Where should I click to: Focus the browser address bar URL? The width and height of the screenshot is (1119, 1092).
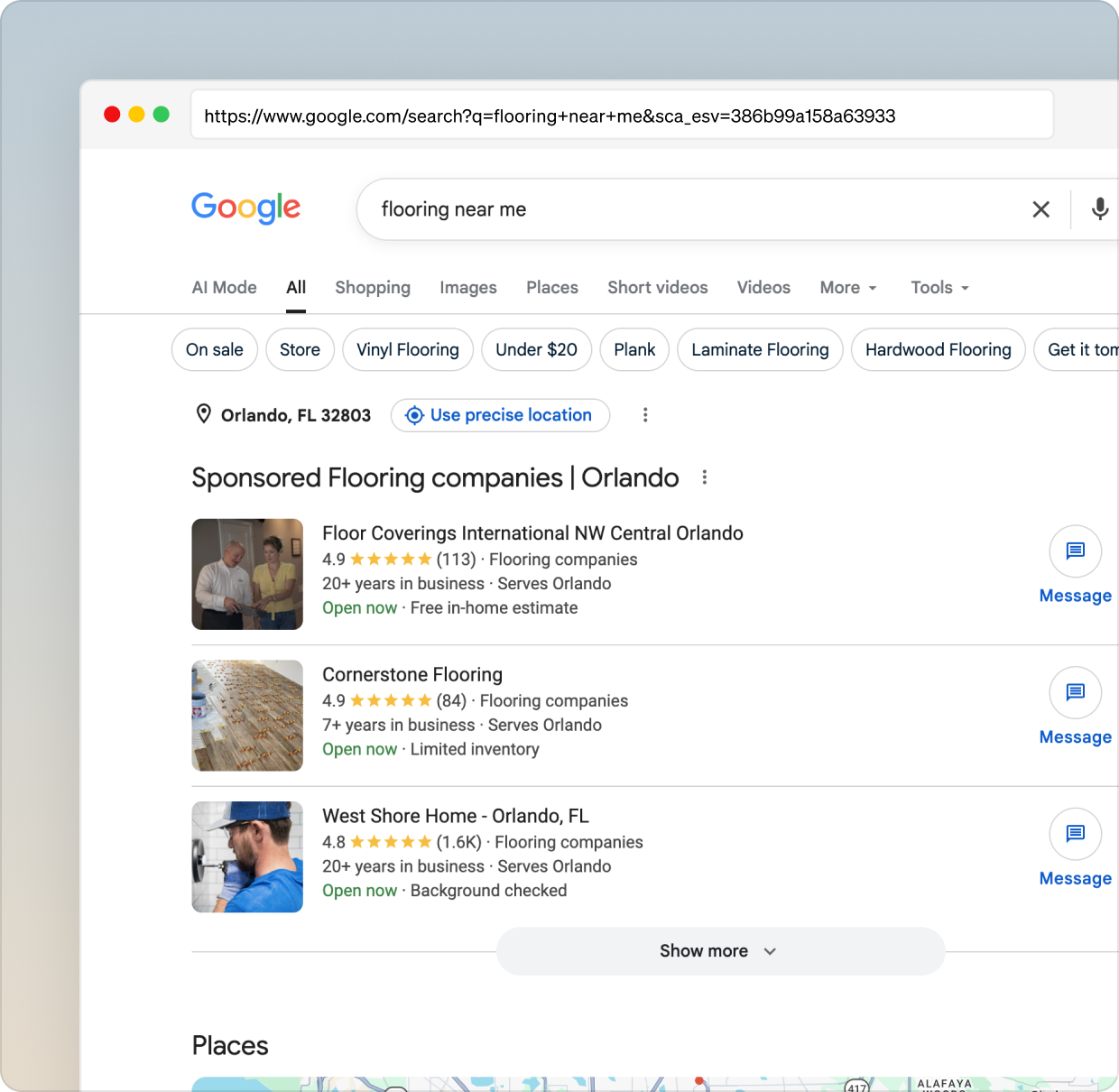[622, 115]
